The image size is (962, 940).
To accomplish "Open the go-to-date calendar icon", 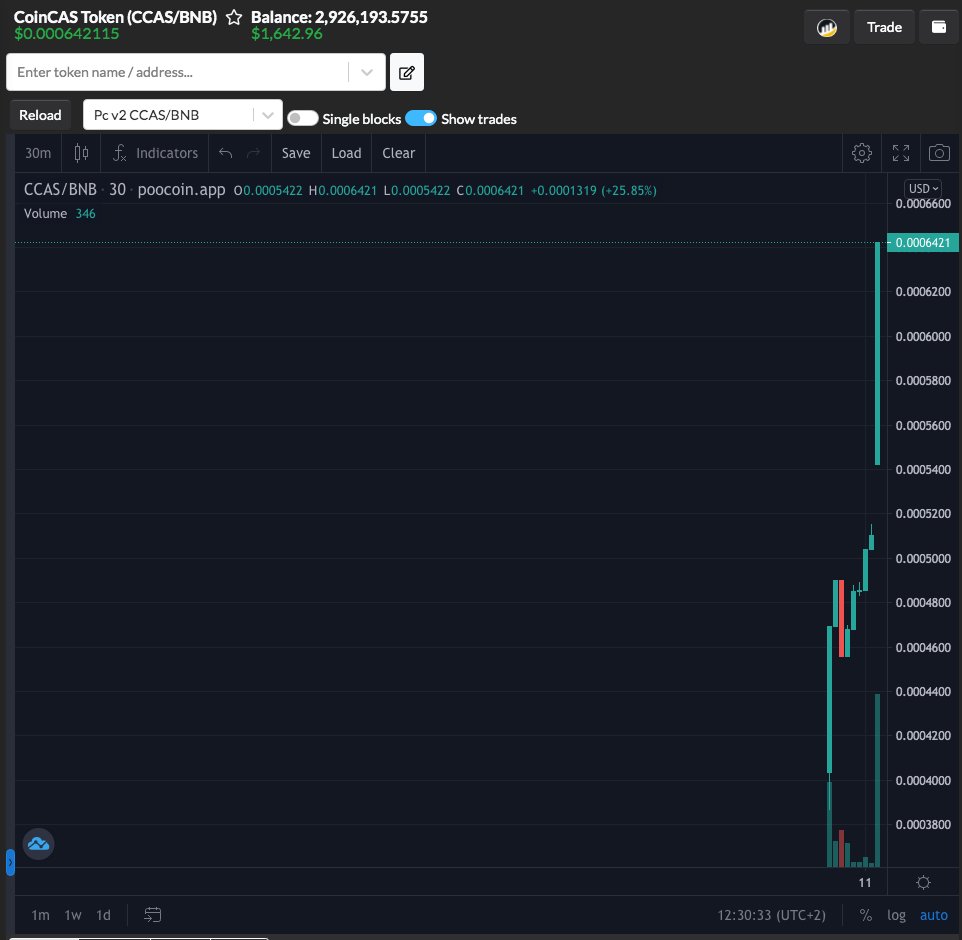I will [153, 915].
